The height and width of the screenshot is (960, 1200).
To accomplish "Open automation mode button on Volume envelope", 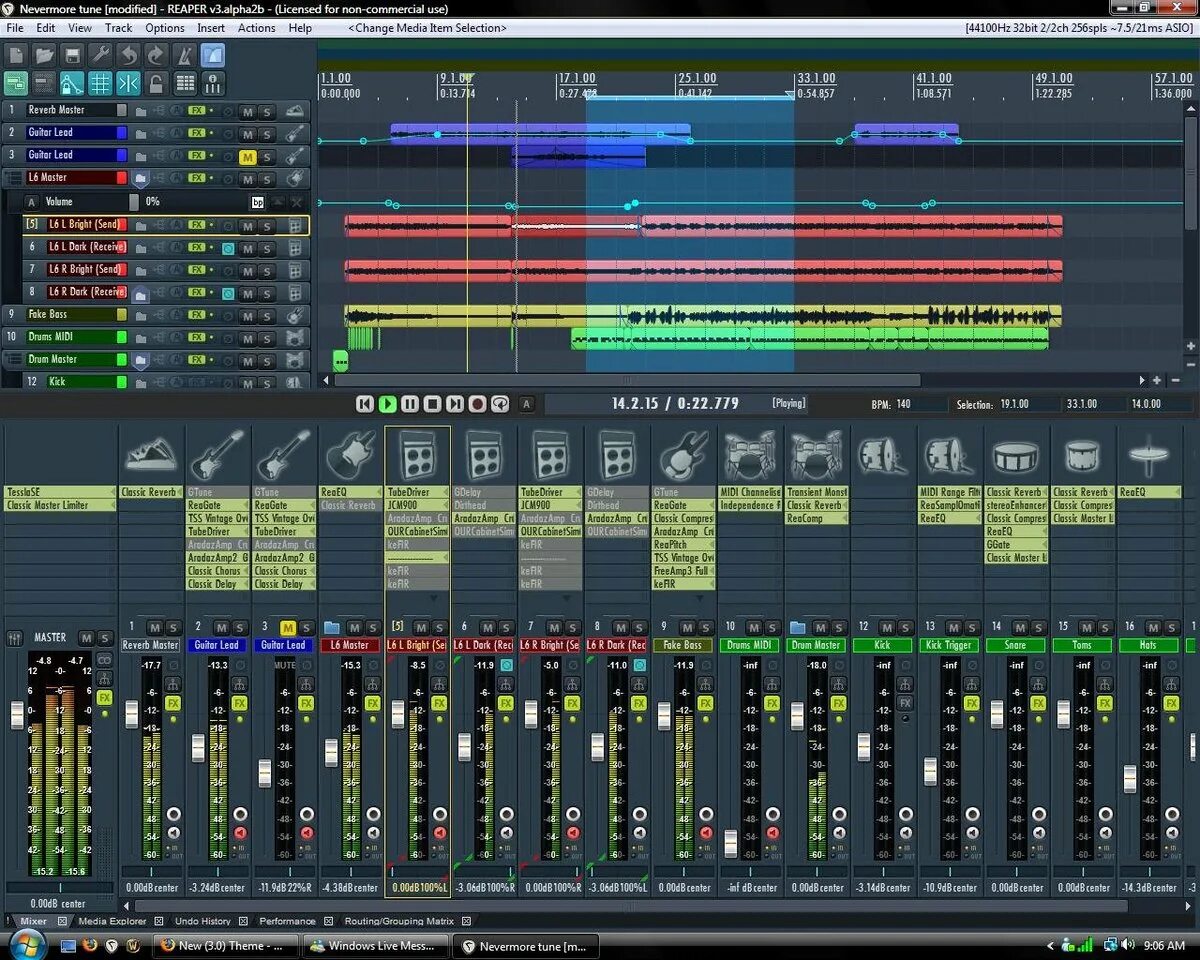I will [x=30, y=202].
